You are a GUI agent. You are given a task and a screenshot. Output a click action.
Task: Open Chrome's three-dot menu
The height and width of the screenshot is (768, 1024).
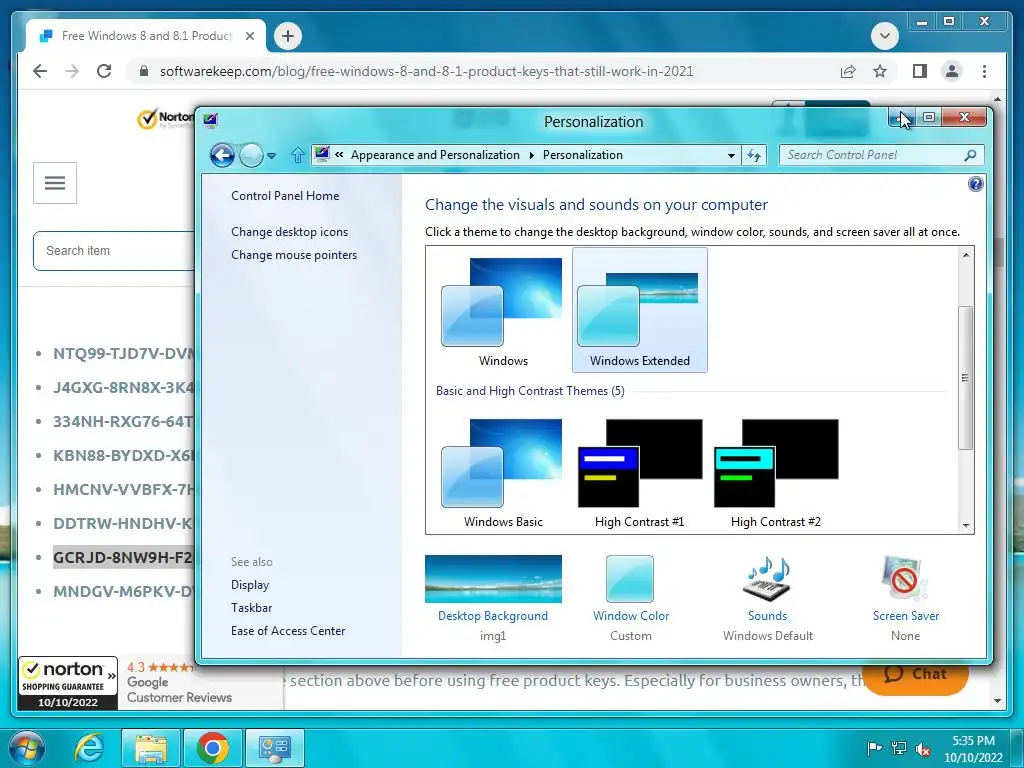984,71
